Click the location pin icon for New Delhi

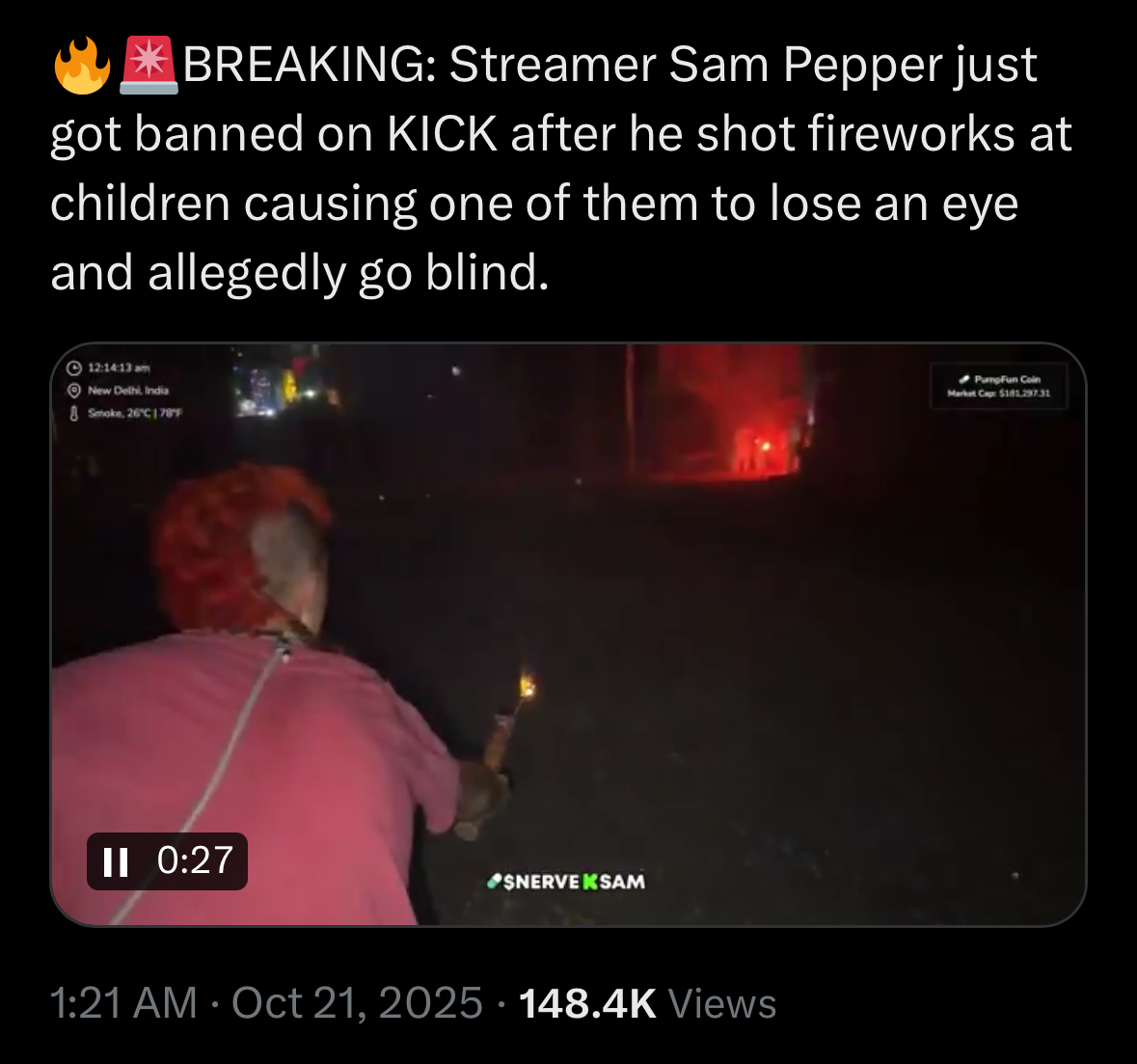73,391
